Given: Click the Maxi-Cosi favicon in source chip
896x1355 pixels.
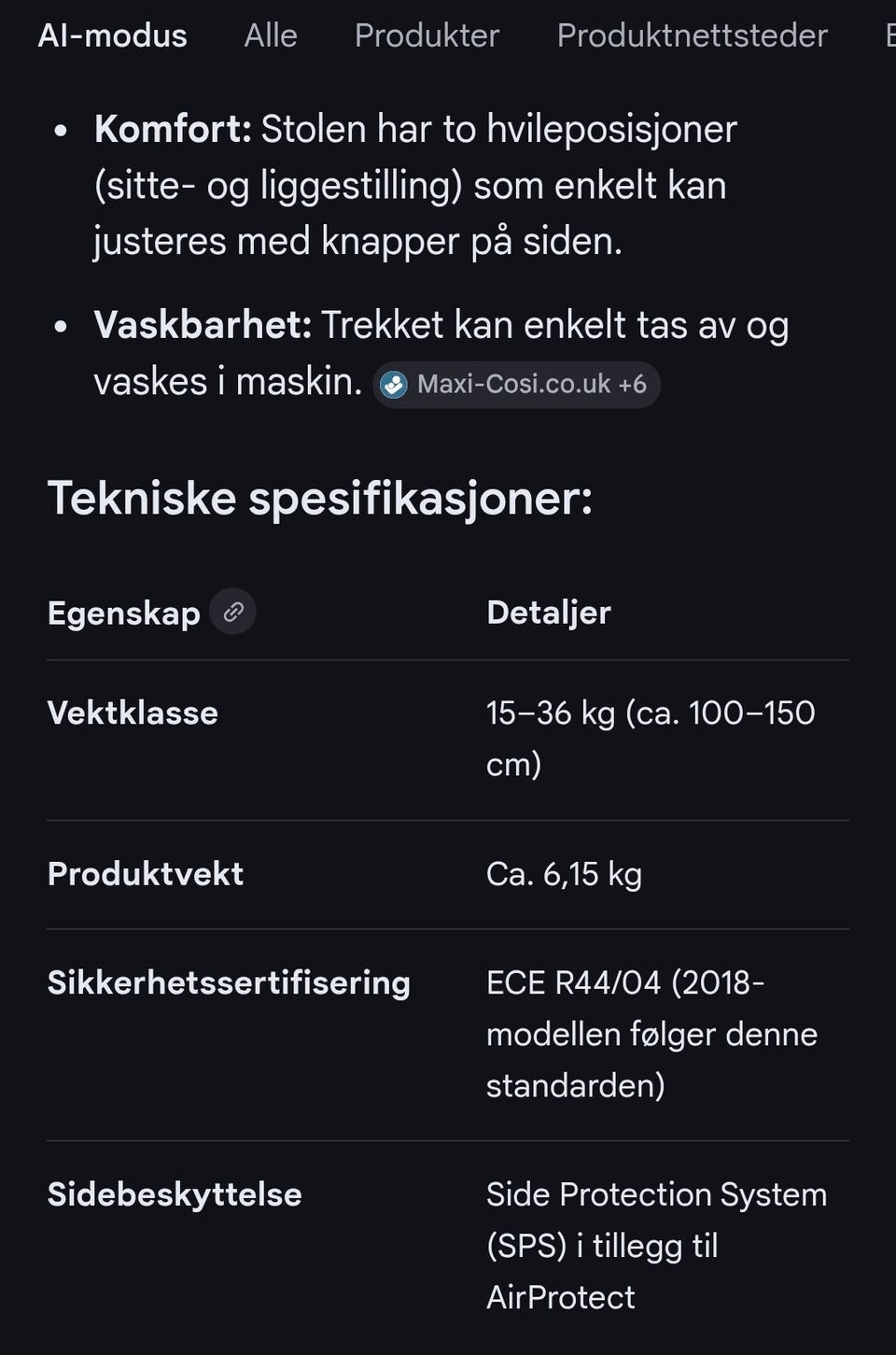Looking at the screenshot, I should tap(394, 384).
